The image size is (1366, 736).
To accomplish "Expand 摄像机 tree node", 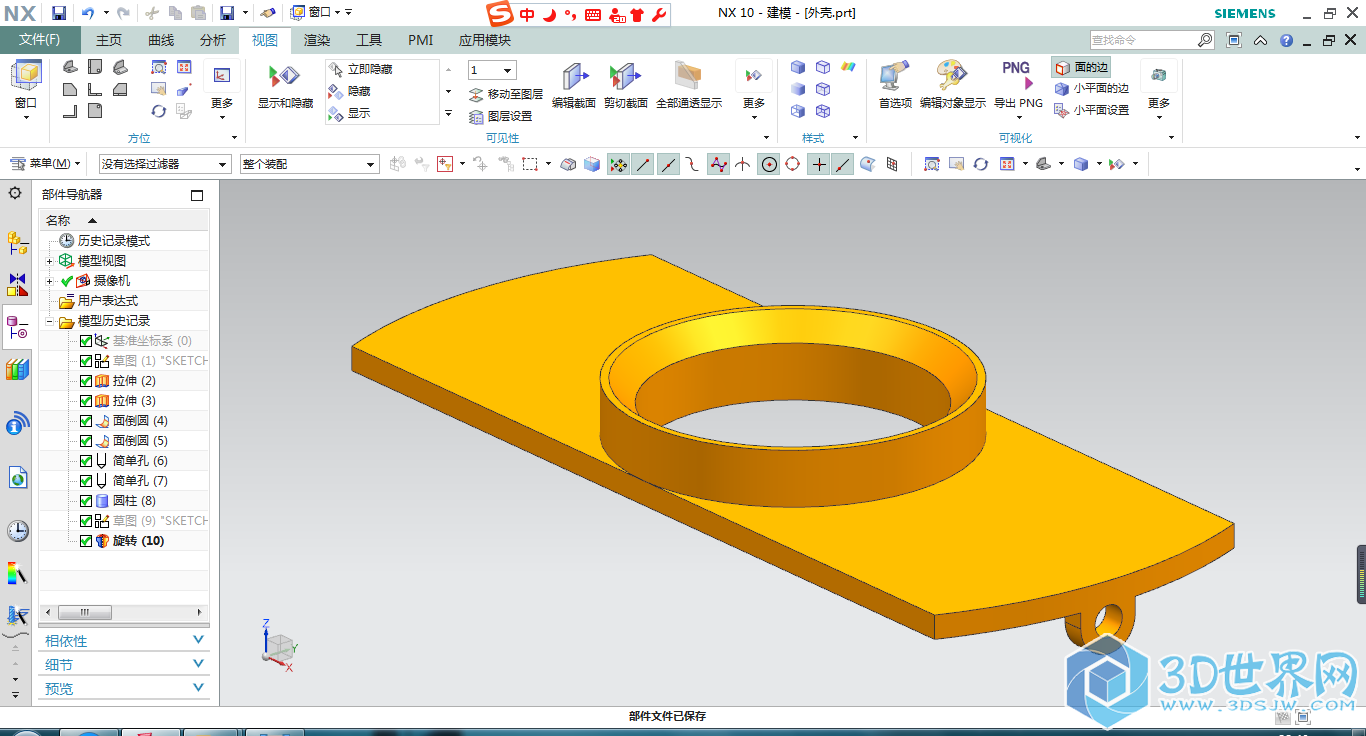I will [49, 281].
